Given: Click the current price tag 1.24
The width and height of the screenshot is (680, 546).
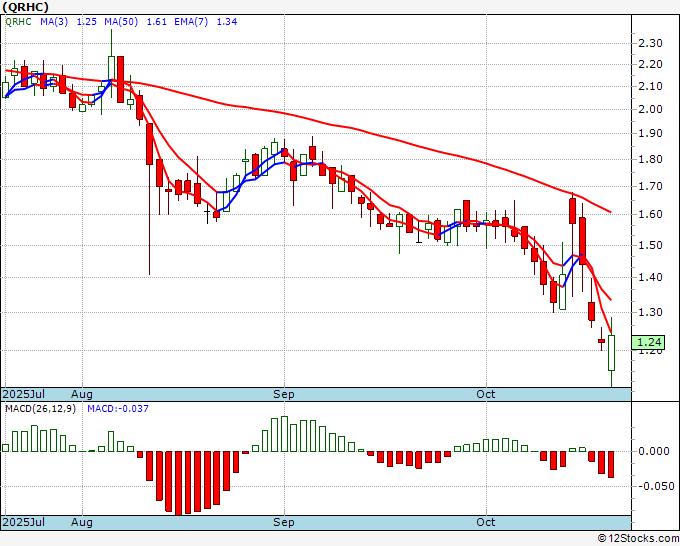Looking at the screenshot, I should (648, 342).
